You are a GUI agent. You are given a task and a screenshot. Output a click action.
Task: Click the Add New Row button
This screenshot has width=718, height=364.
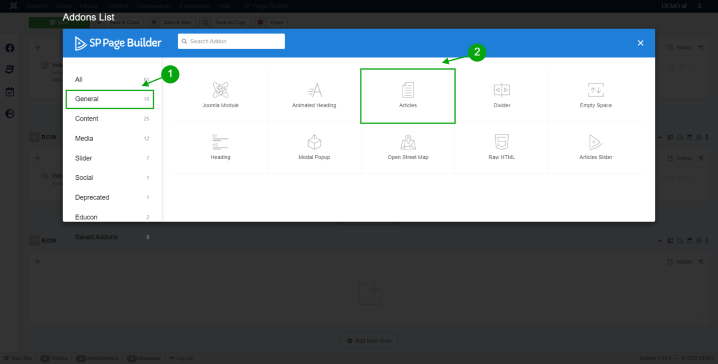point(369,341)
